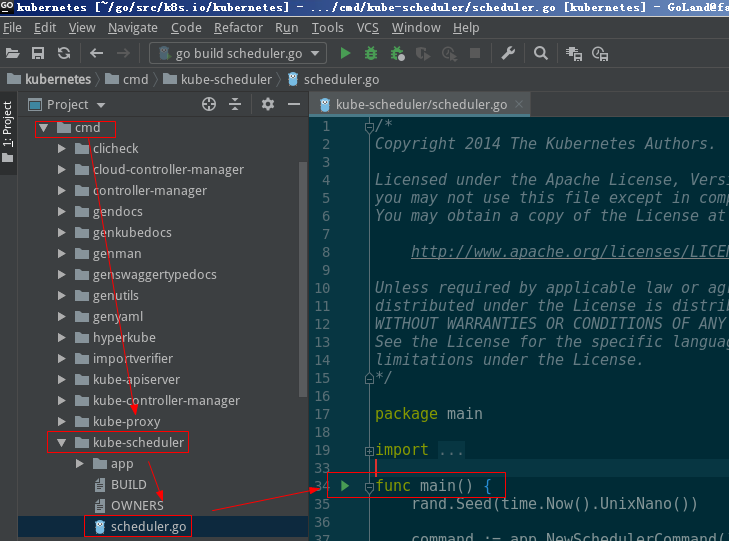Open the VCS menu
Viewport: 729px width, 541px height.
(367, 28)
